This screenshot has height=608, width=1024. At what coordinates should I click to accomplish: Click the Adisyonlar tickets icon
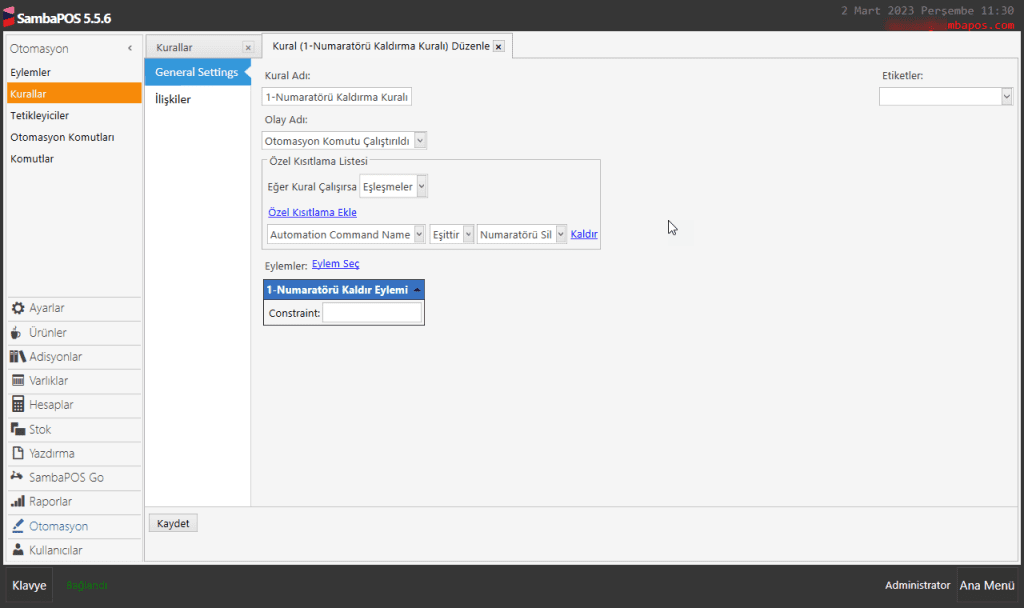point(18,357)
